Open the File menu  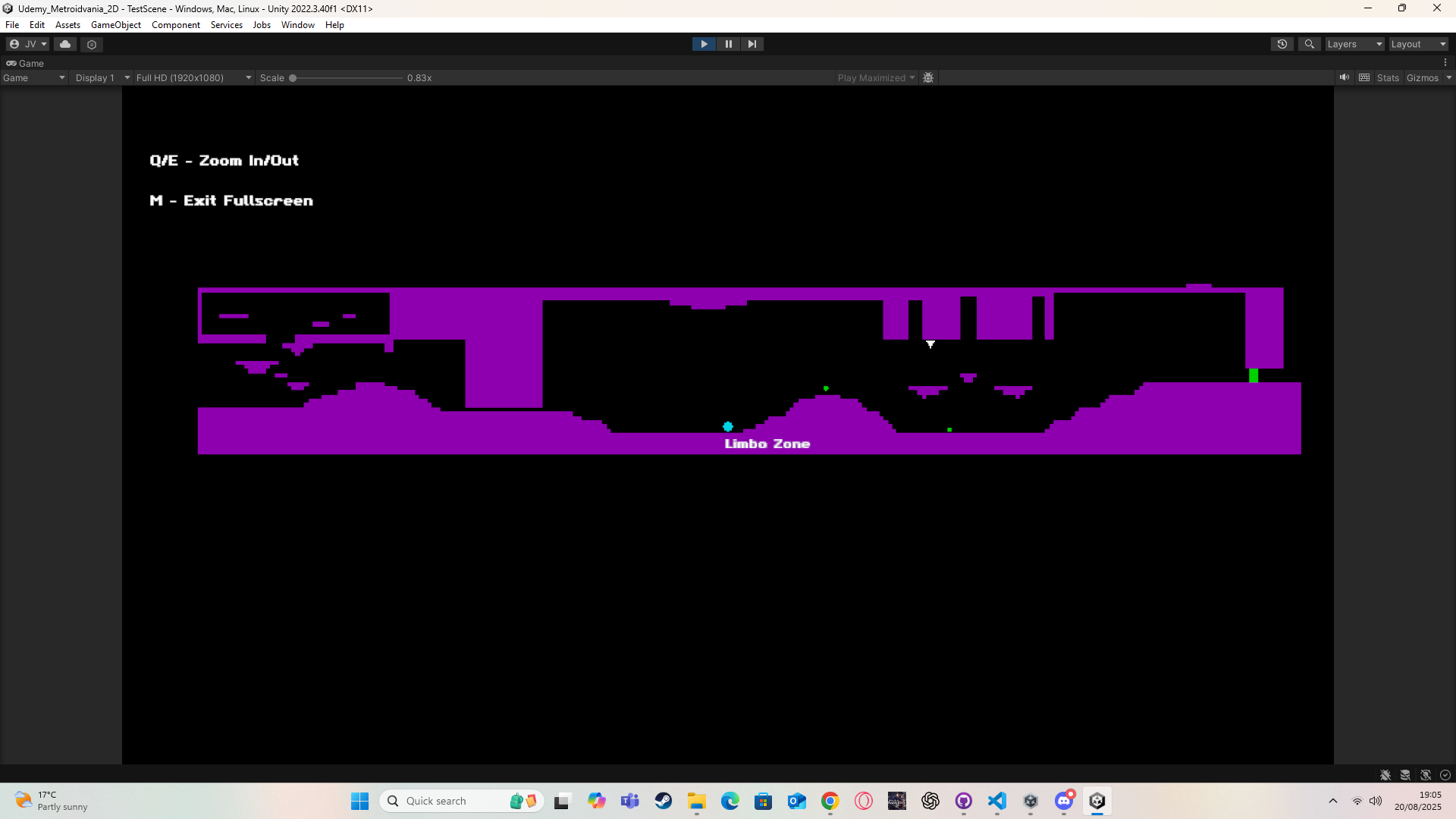pyautogui.click(x=12, y=25)
